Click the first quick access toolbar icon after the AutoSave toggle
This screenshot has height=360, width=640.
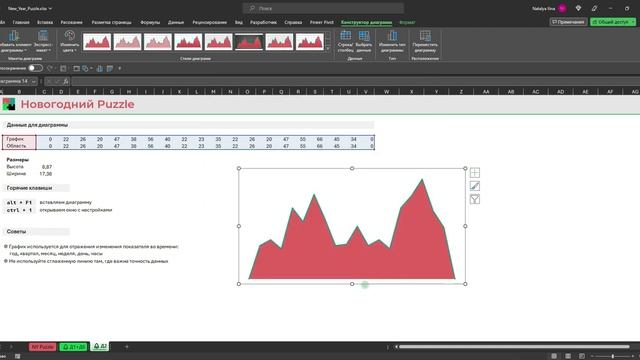(50, 68)
